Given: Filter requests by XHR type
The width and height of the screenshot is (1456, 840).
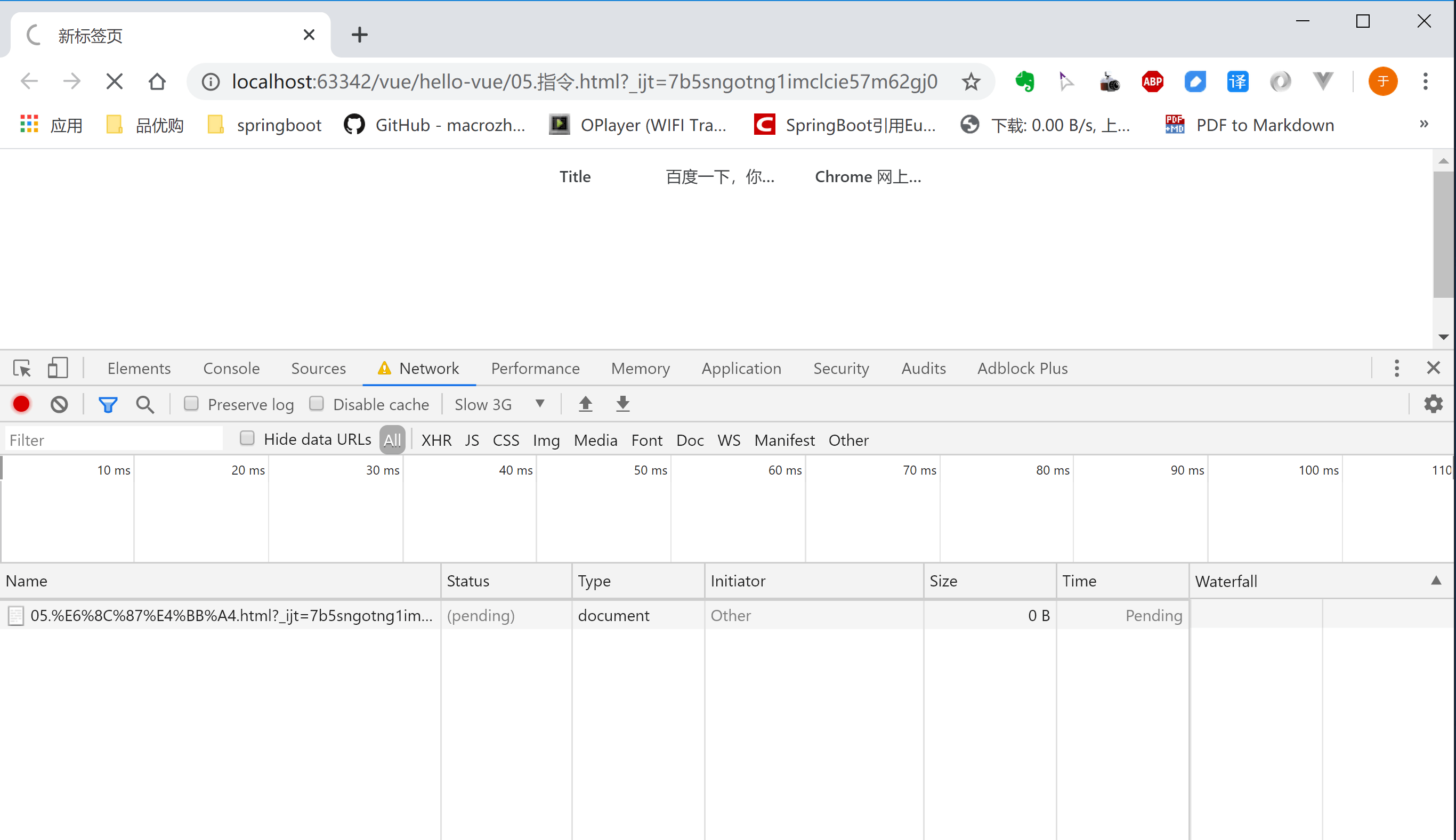Looking at the screenshot, I should pos(436,440).
